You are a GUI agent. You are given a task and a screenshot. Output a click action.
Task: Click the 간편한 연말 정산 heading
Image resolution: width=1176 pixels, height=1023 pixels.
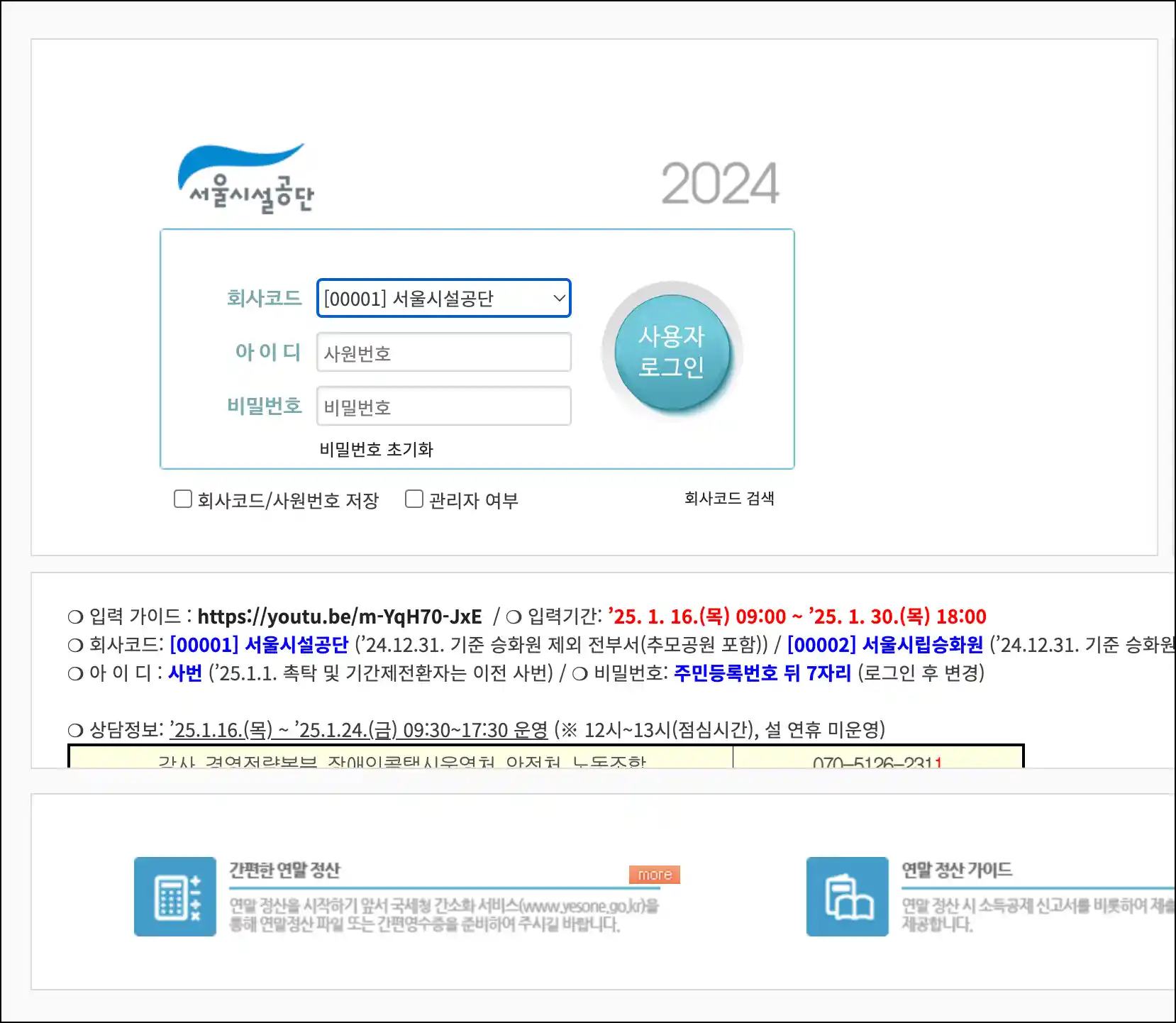pos(284,870)
